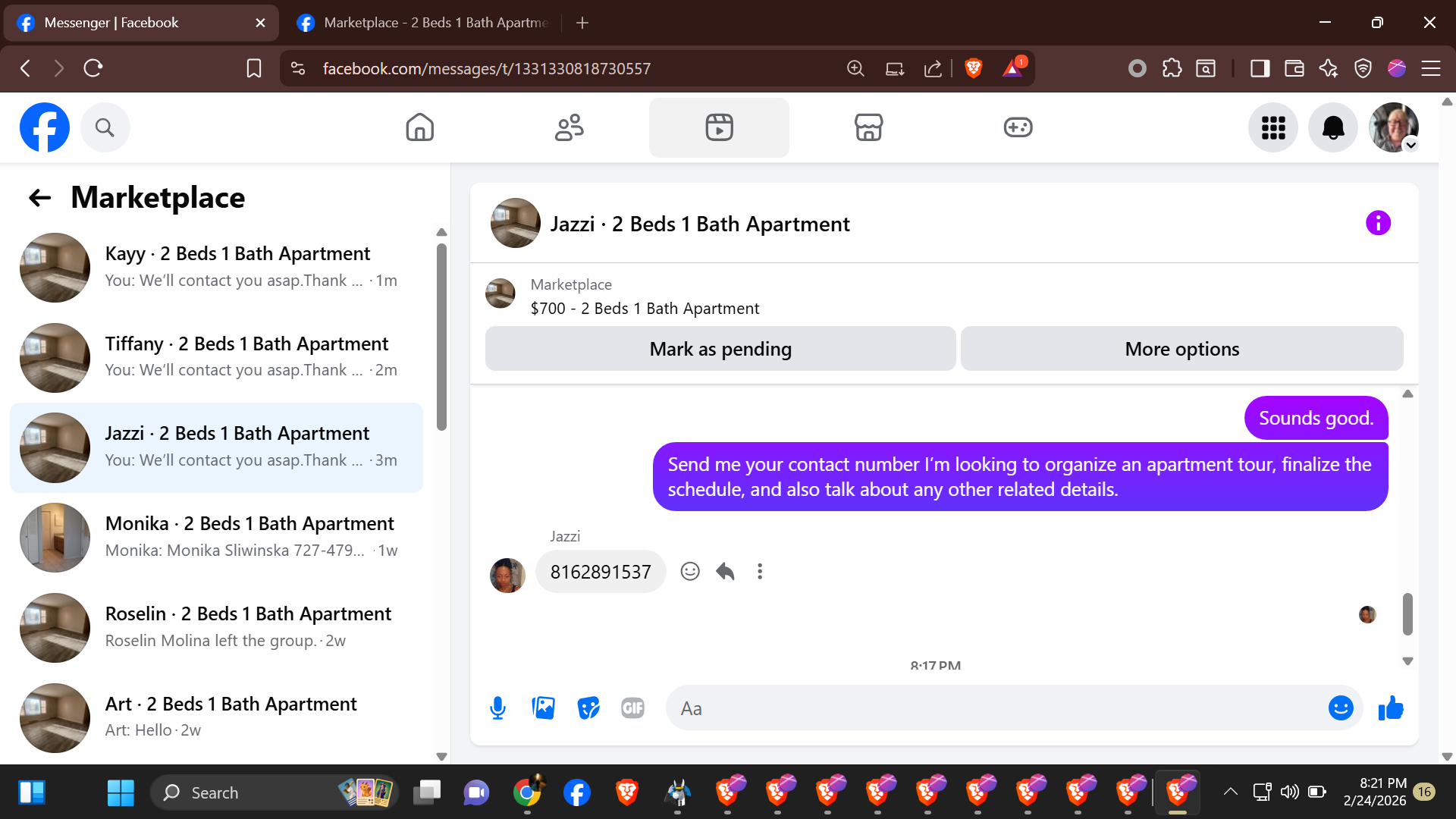
Task: Open the Brave Shields icon
Action: (974, 68)
